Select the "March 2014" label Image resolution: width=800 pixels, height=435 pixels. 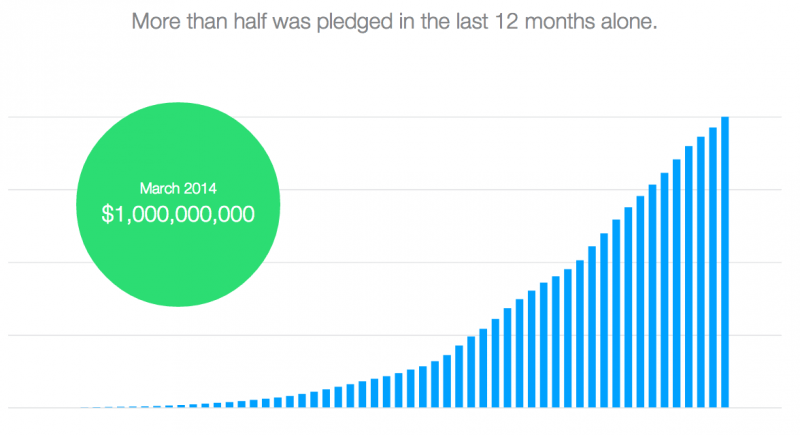tap(178, 187)
